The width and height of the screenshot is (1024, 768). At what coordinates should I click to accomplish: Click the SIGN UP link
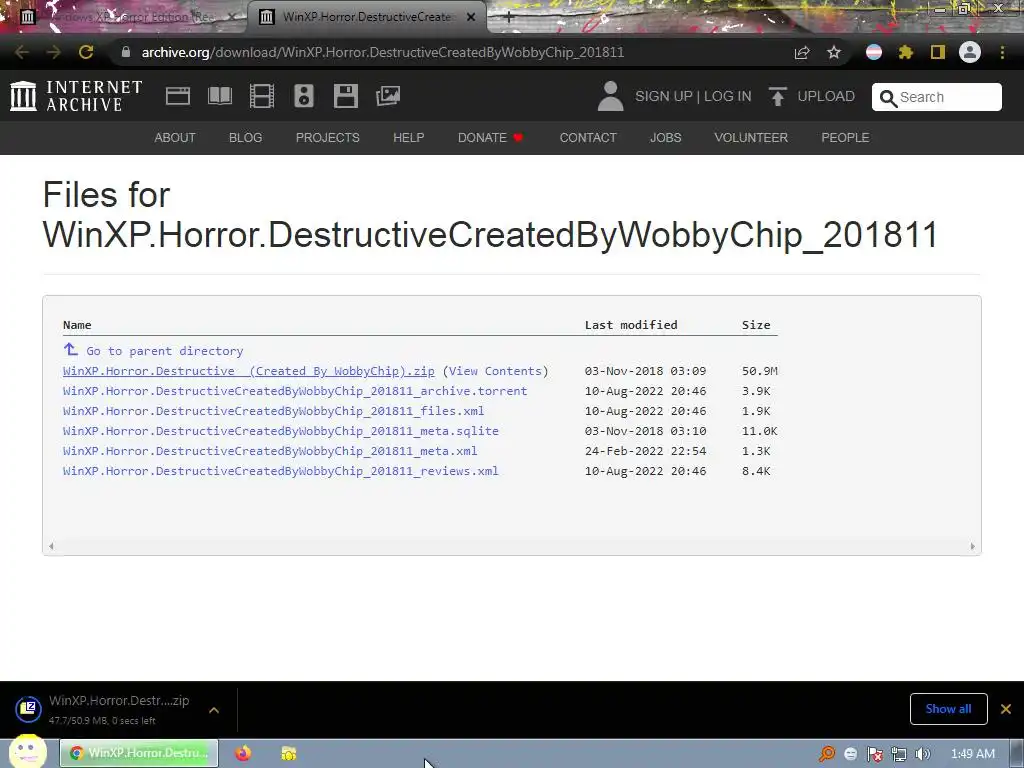(664, 96)
